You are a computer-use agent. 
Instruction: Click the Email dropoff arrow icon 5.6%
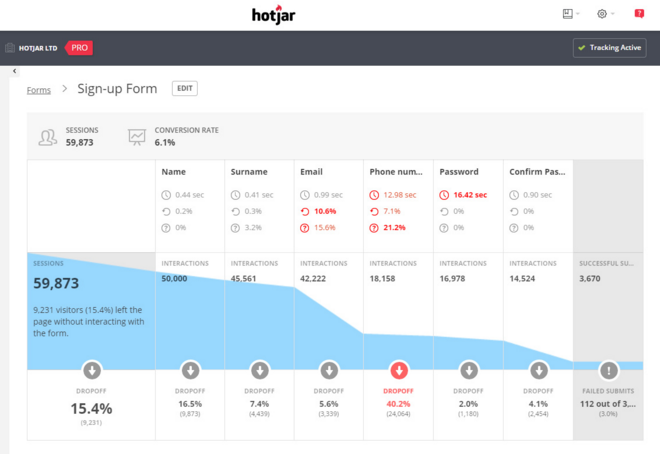329,370
